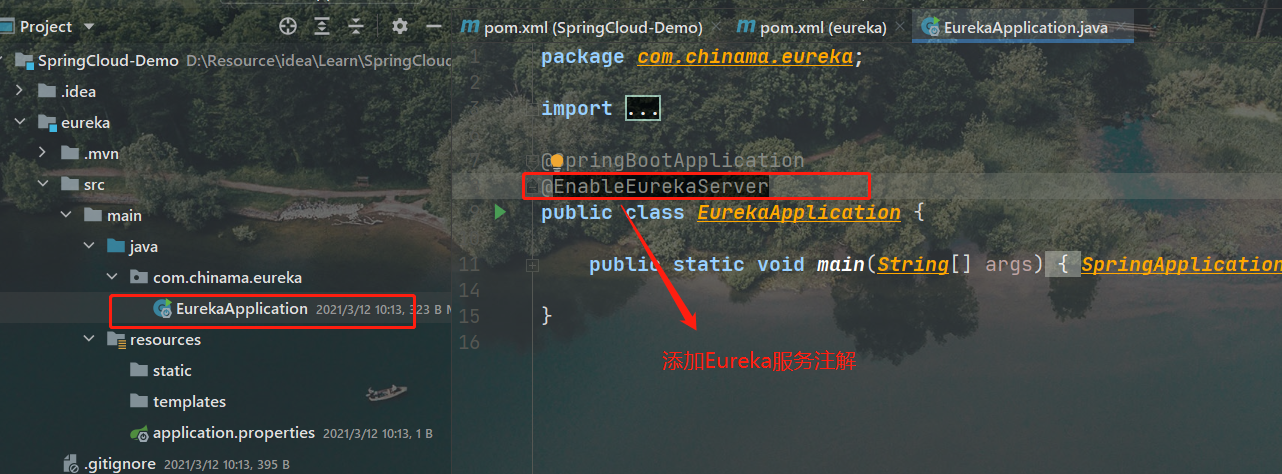
Task: Select the templates folder
Action: tap(189, 401)
